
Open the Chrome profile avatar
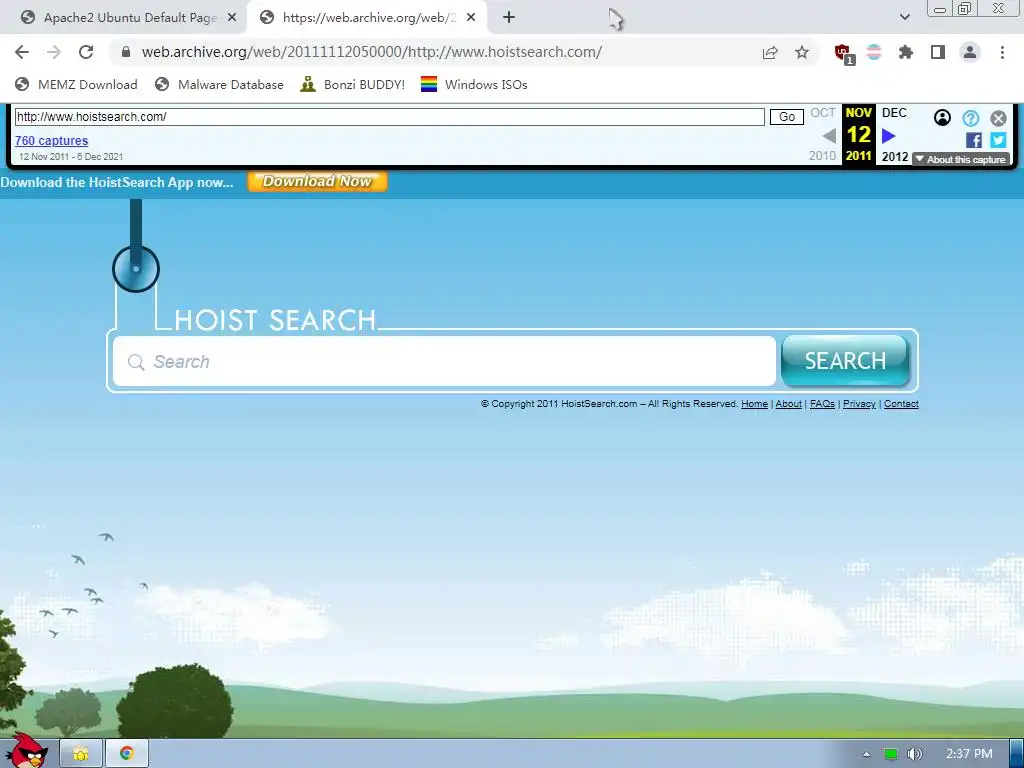pos(970,52)
